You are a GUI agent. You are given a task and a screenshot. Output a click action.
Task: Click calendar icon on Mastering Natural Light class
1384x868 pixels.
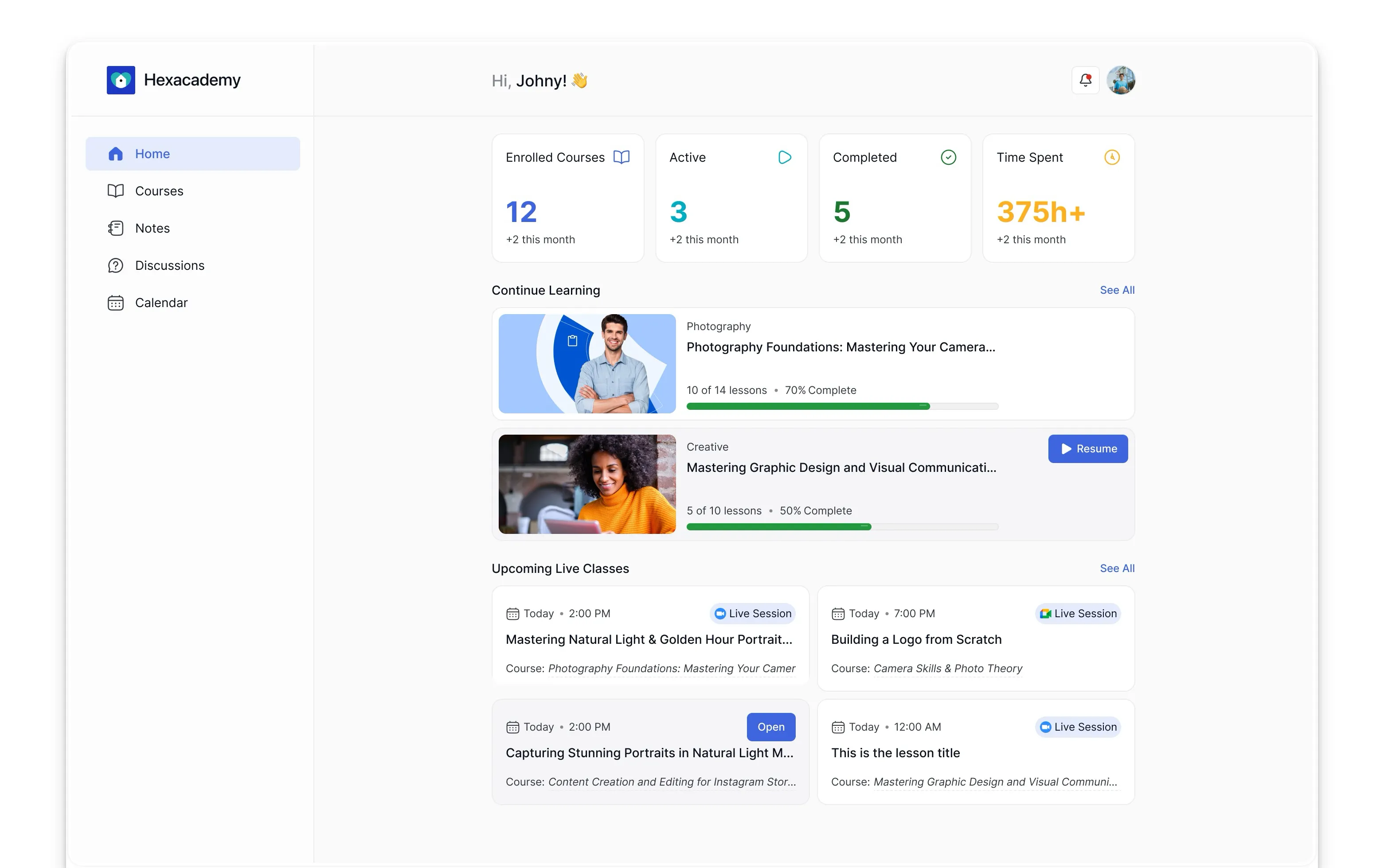[512, 614]
